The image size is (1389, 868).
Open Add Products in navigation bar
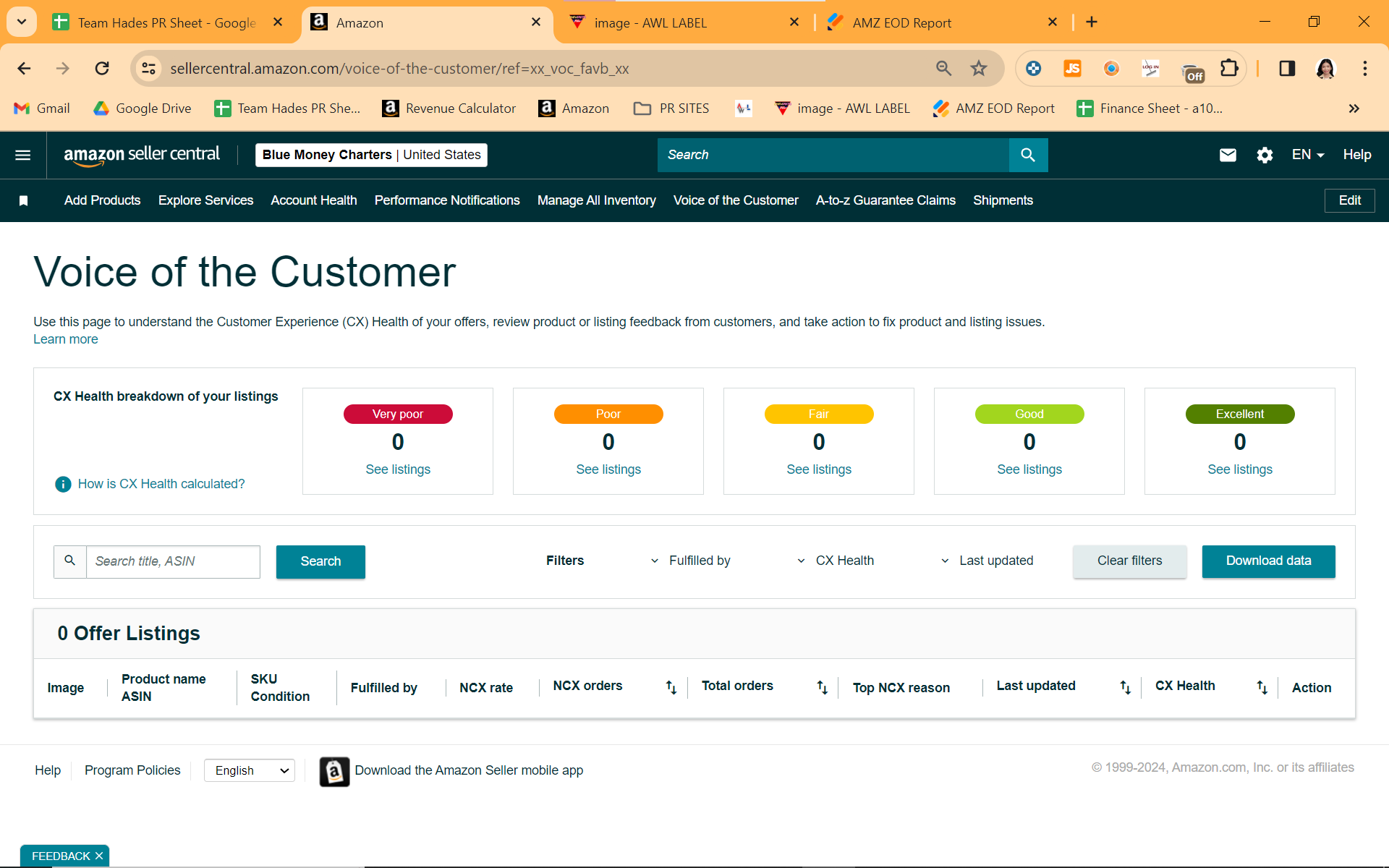(102, 200)
